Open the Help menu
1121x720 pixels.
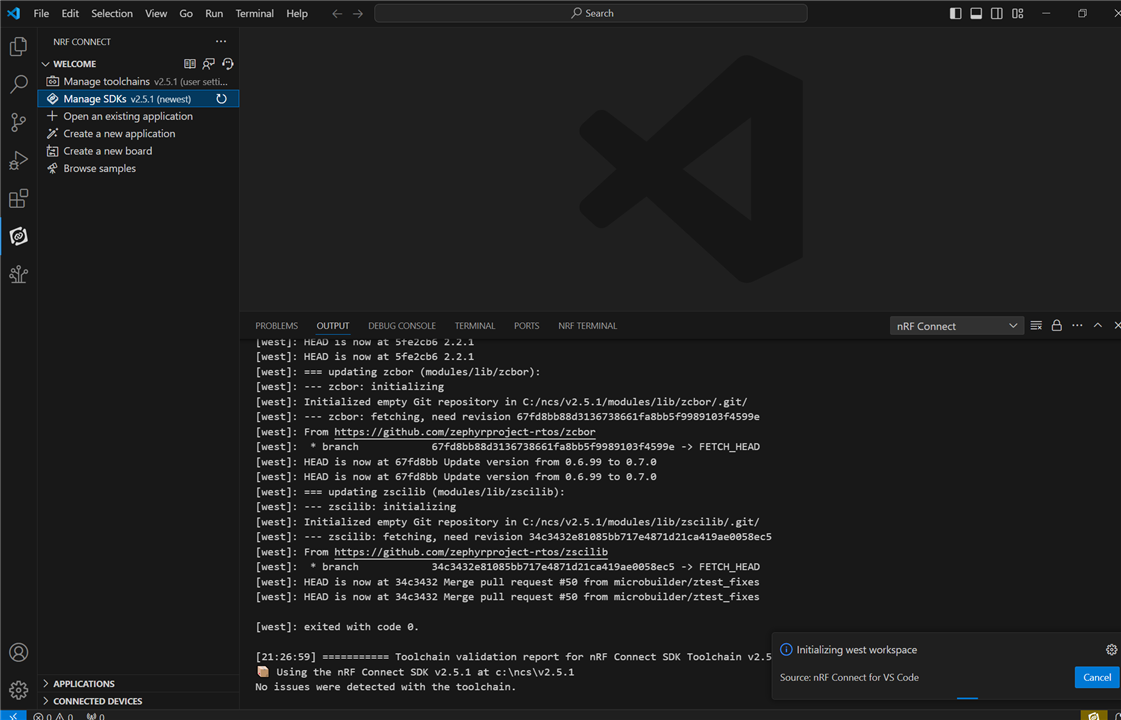[297, 13]
